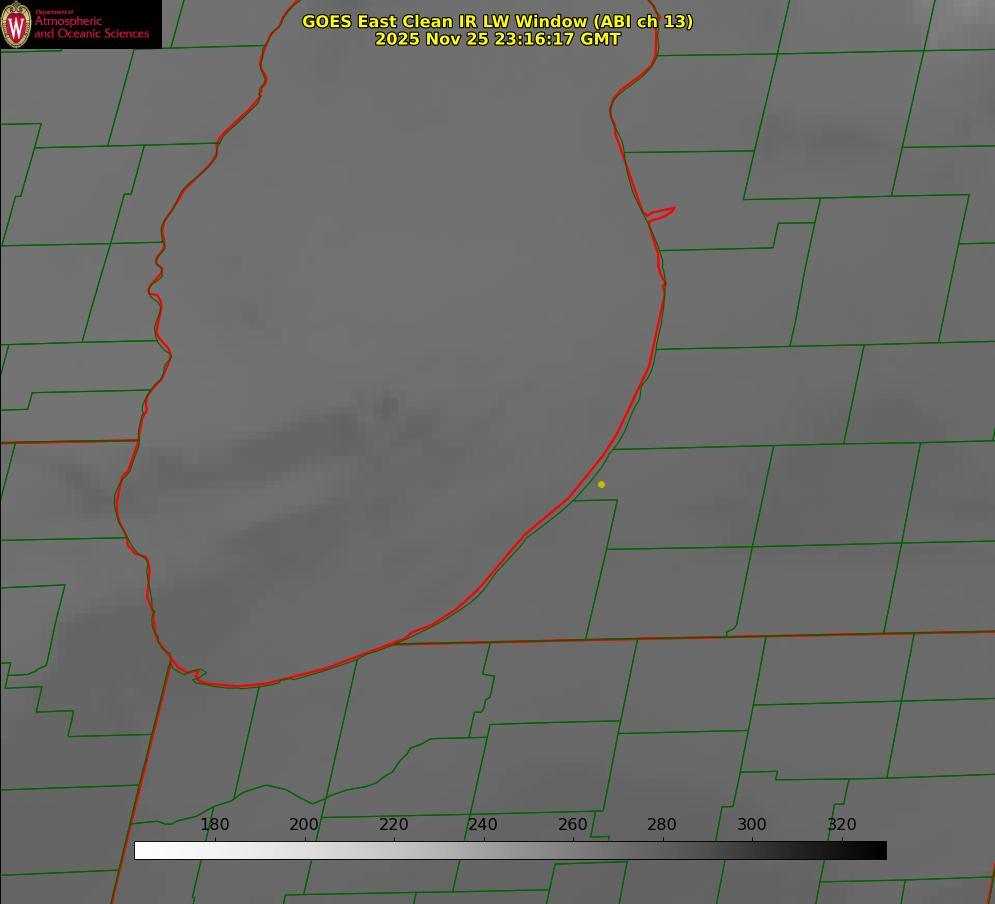Click the 220 colorbar label

(x=393, y=824)
